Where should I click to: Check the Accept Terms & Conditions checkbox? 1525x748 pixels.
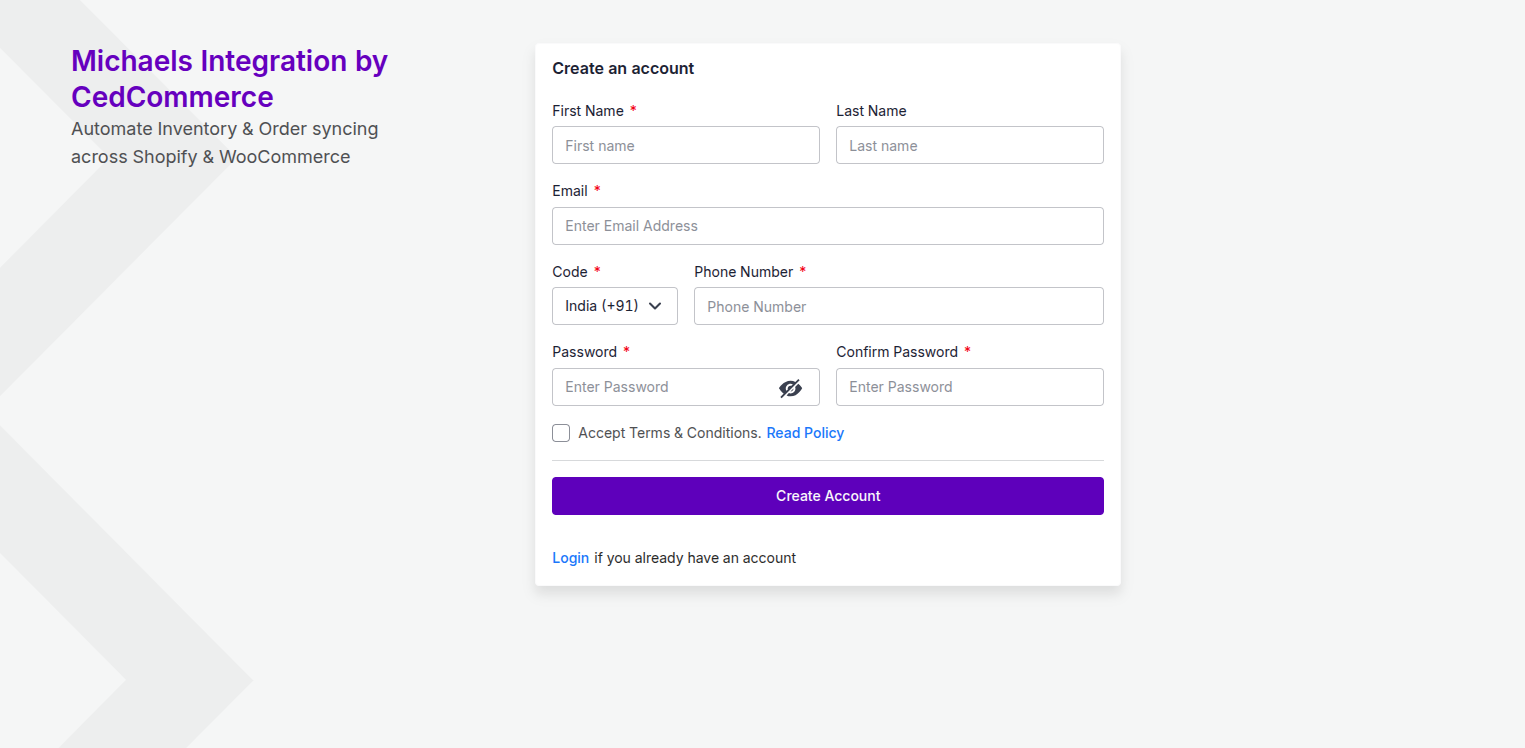[561, 433]
